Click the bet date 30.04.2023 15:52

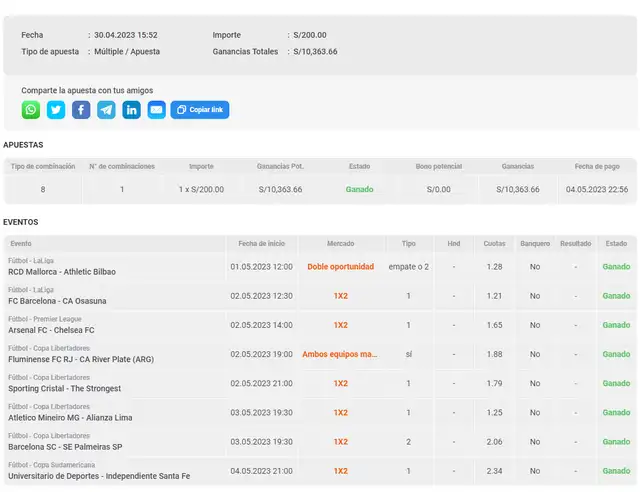[126, 35]
